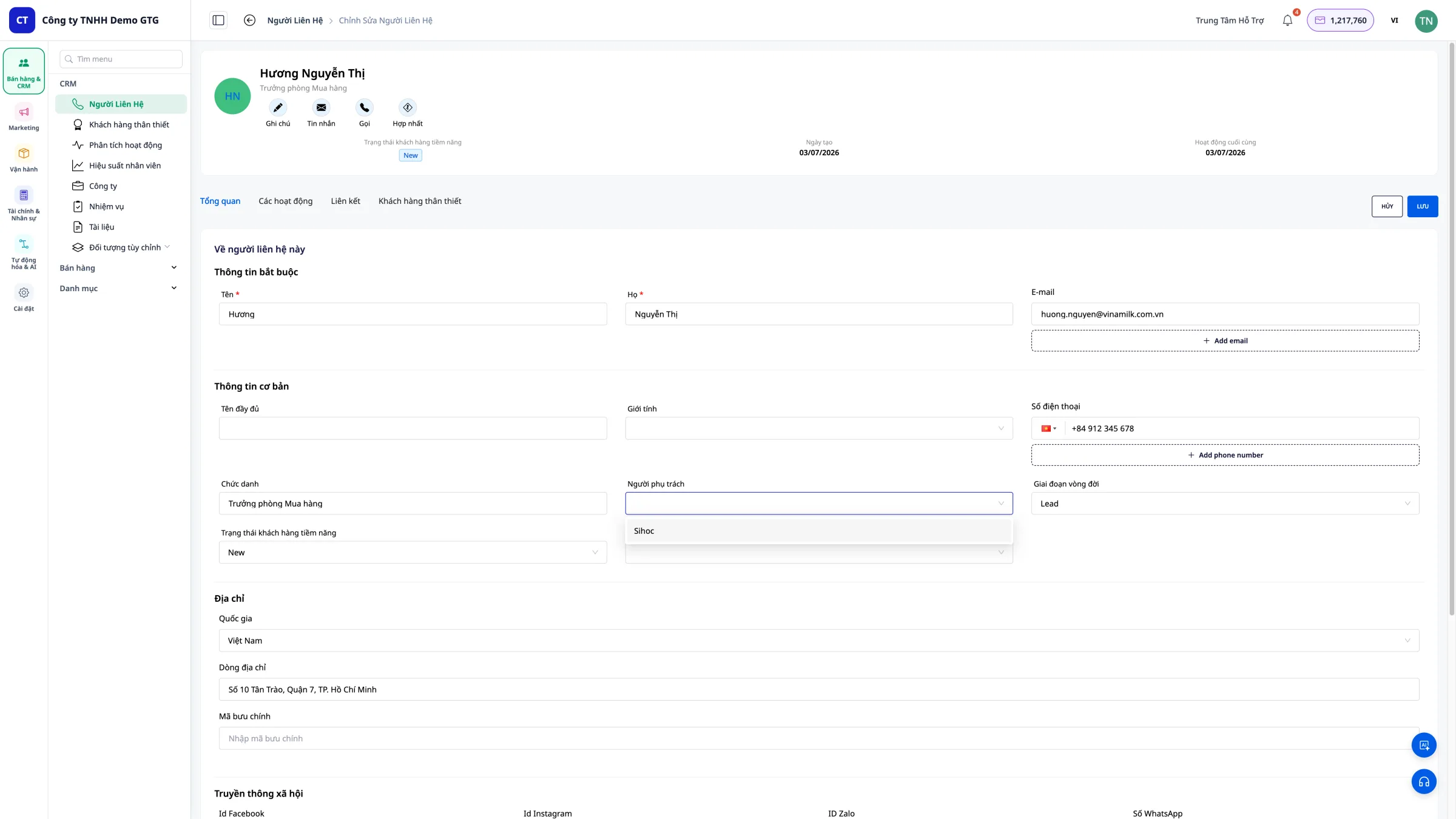1456x819 pixels.
Task: Focus the Tìm menu search box
Action: tap(121, 59)
